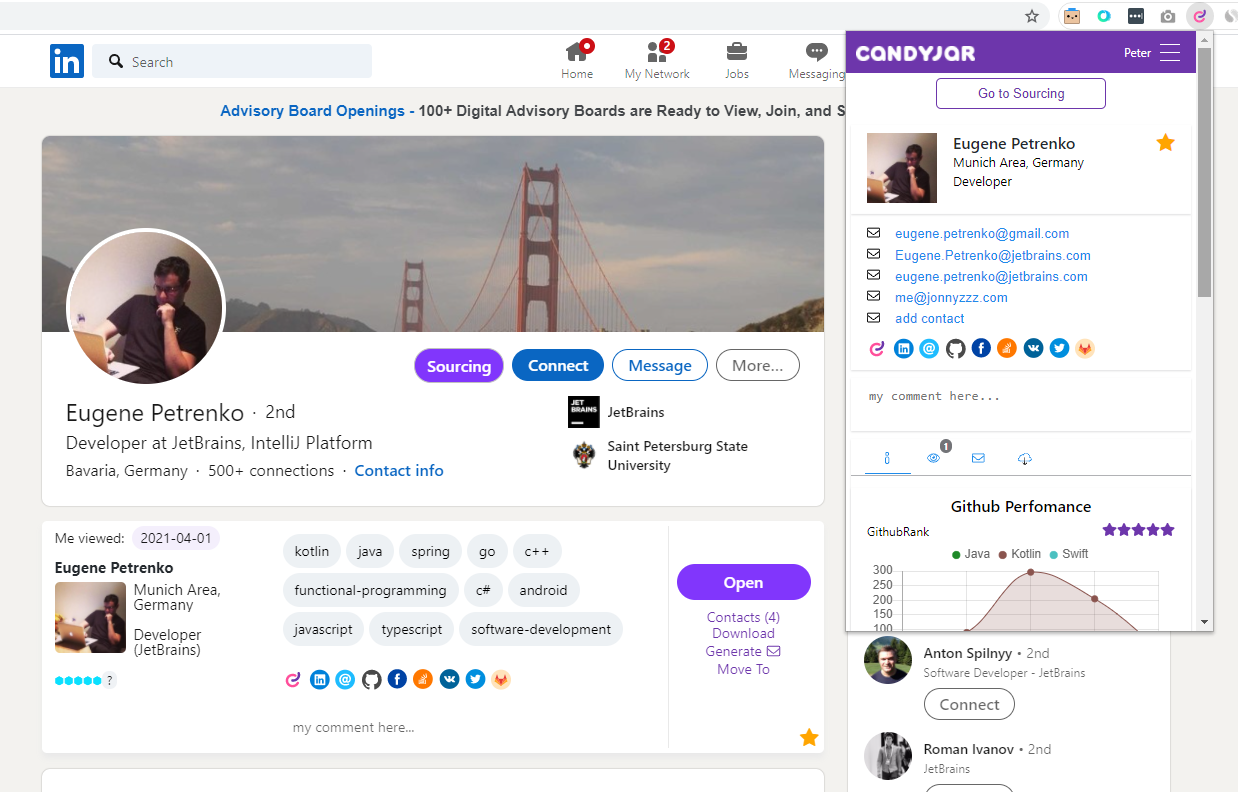Click the Generate link on card
This screenshot has height=792, width=1238.
[743, 651]
